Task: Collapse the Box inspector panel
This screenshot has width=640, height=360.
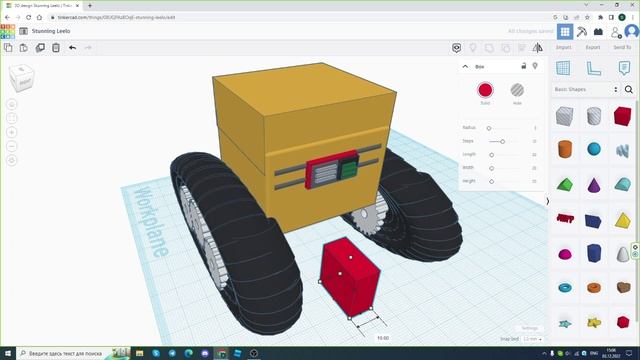Action: pos(465,66)
